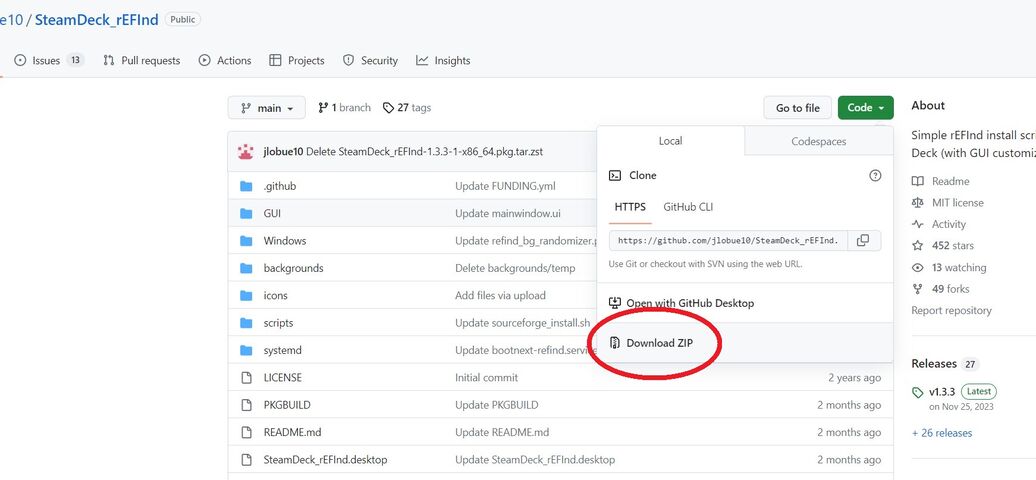Open the Windows folder

[285, 241]
